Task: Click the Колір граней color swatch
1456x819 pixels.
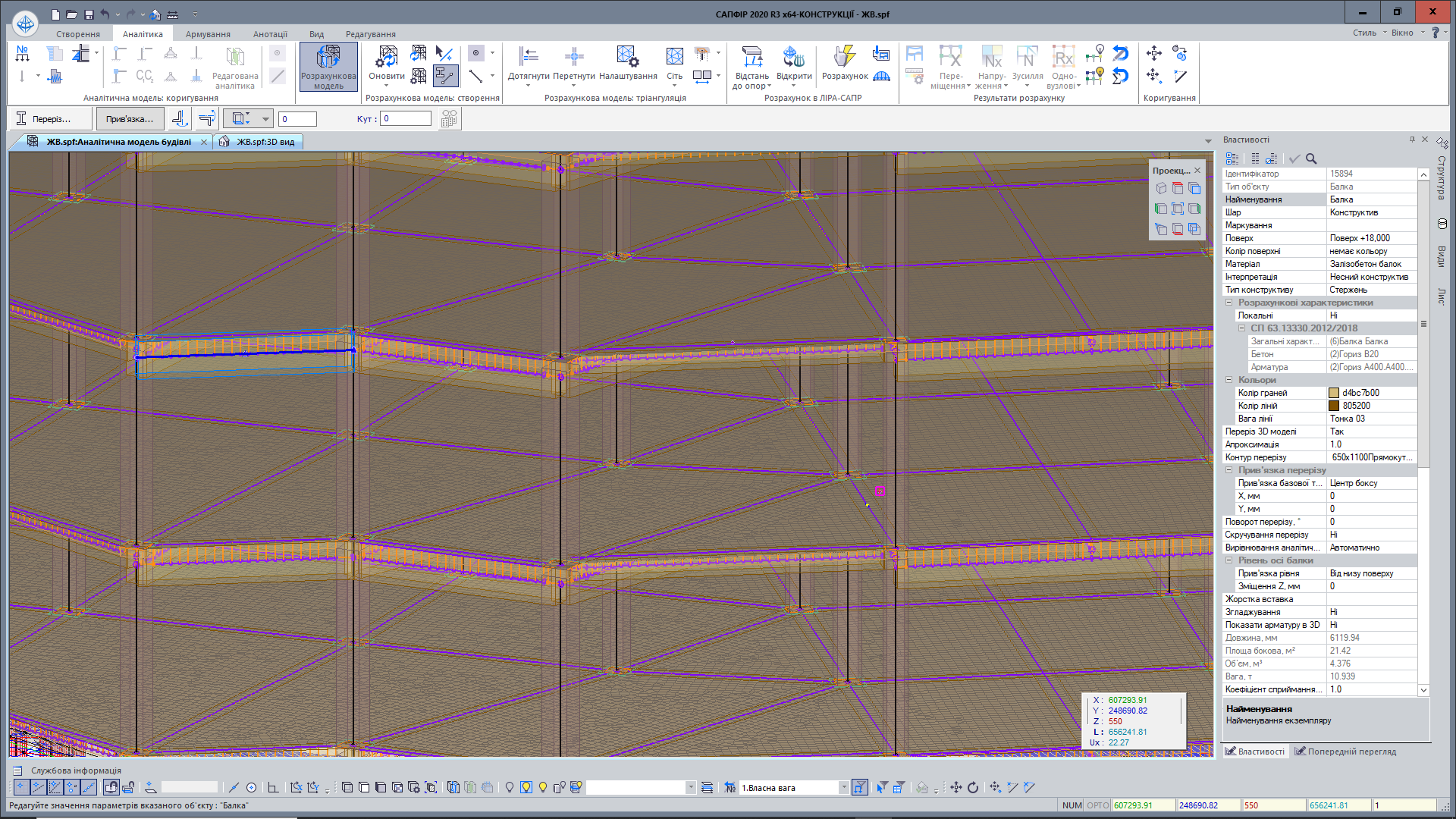Action: tap(1334, 393)
